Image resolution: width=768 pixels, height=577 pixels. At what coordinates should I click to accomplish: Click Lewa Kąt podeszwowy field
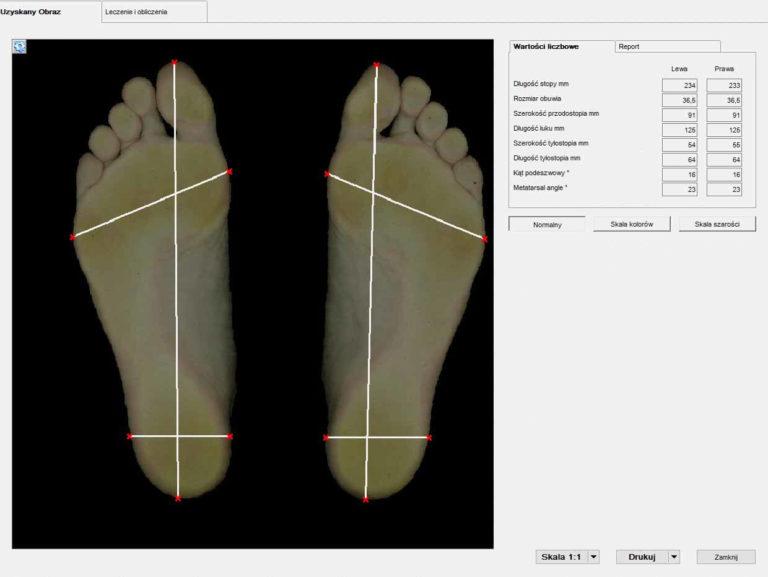click(x=679, y=174)
